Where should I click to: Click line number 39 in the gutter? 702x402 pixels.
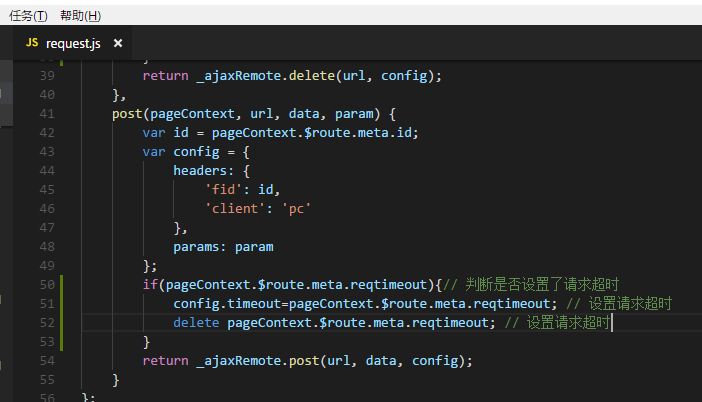pos(47,76)
